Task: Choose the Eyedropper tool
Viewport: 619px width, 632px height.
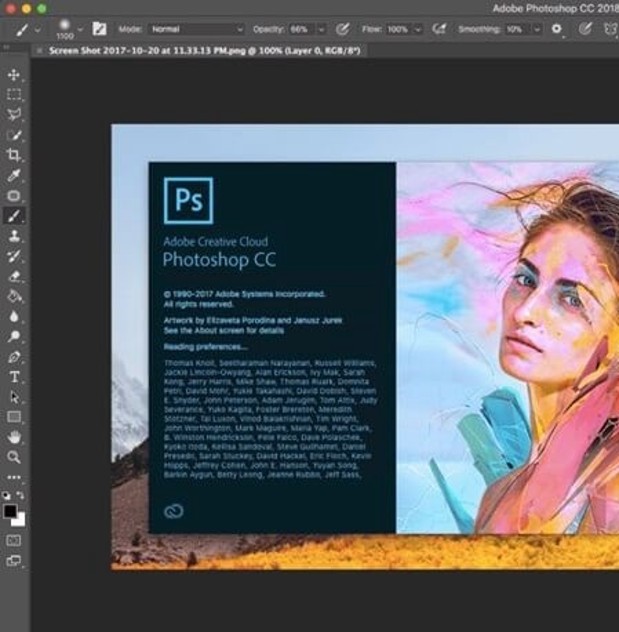Action: 14,176
